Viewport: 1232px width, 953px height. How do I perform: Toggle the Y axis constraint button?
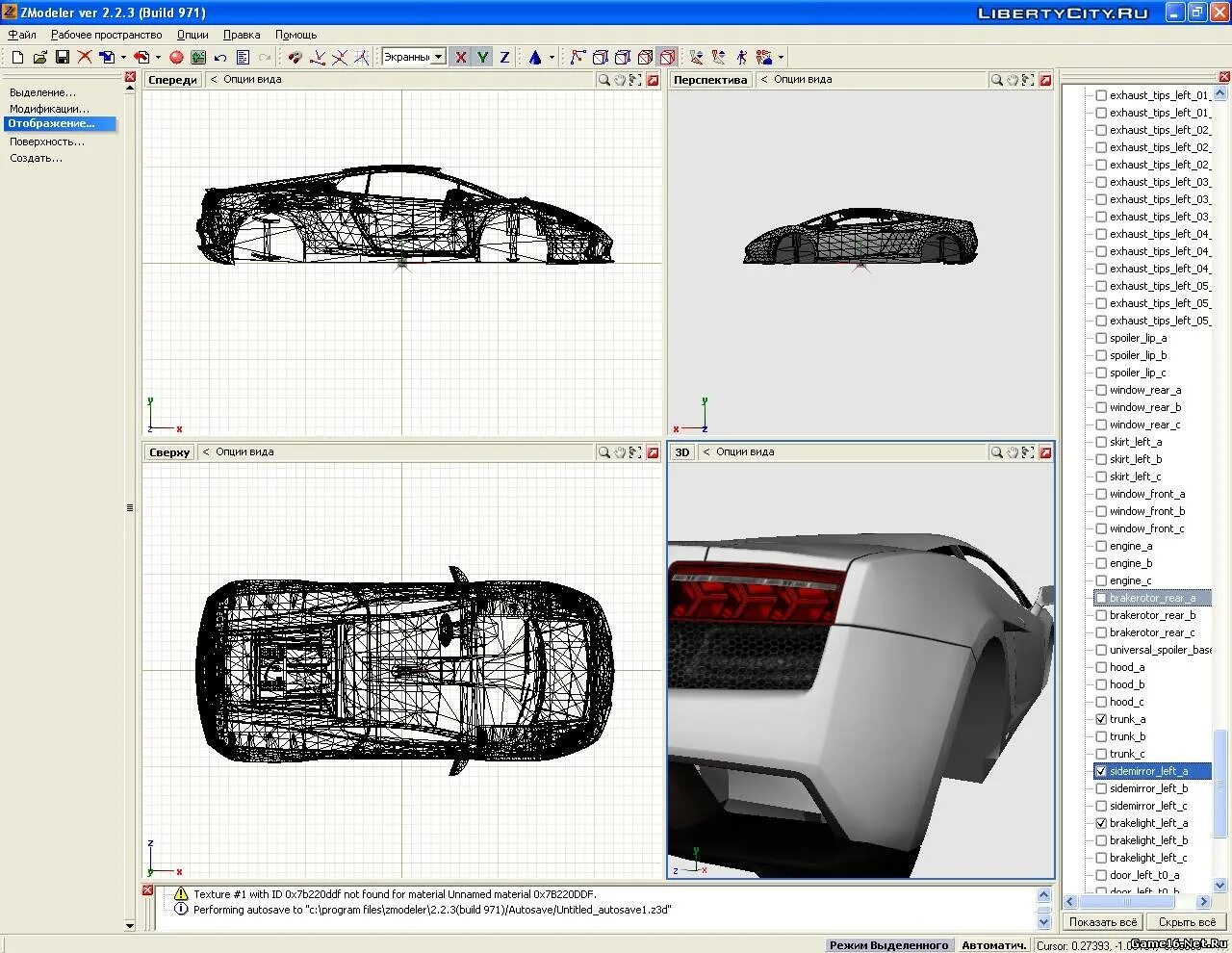pyautogui.click(x=482, y=58)
